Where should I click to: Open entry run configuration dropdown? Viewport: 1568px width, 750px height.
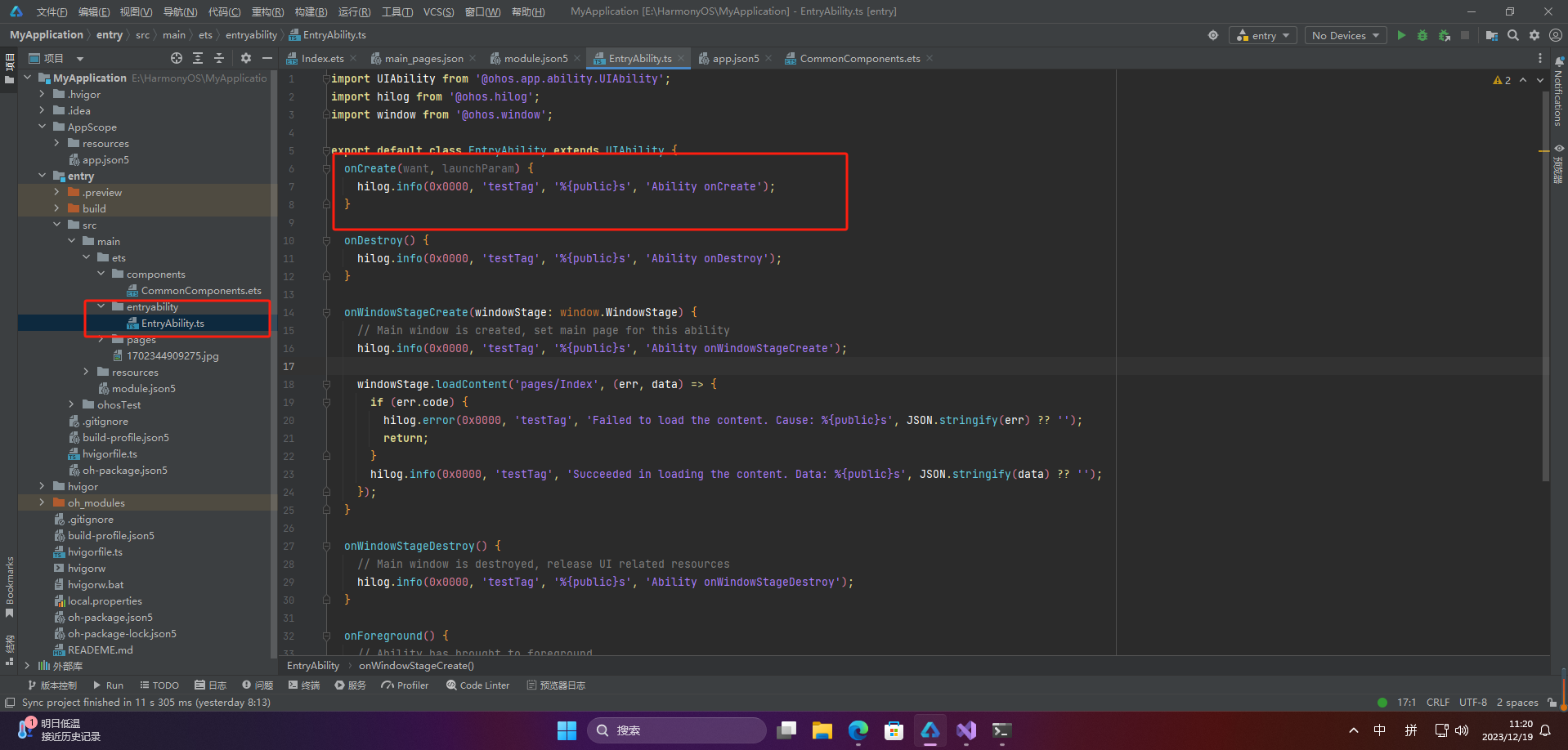[x=1263, y=35]
